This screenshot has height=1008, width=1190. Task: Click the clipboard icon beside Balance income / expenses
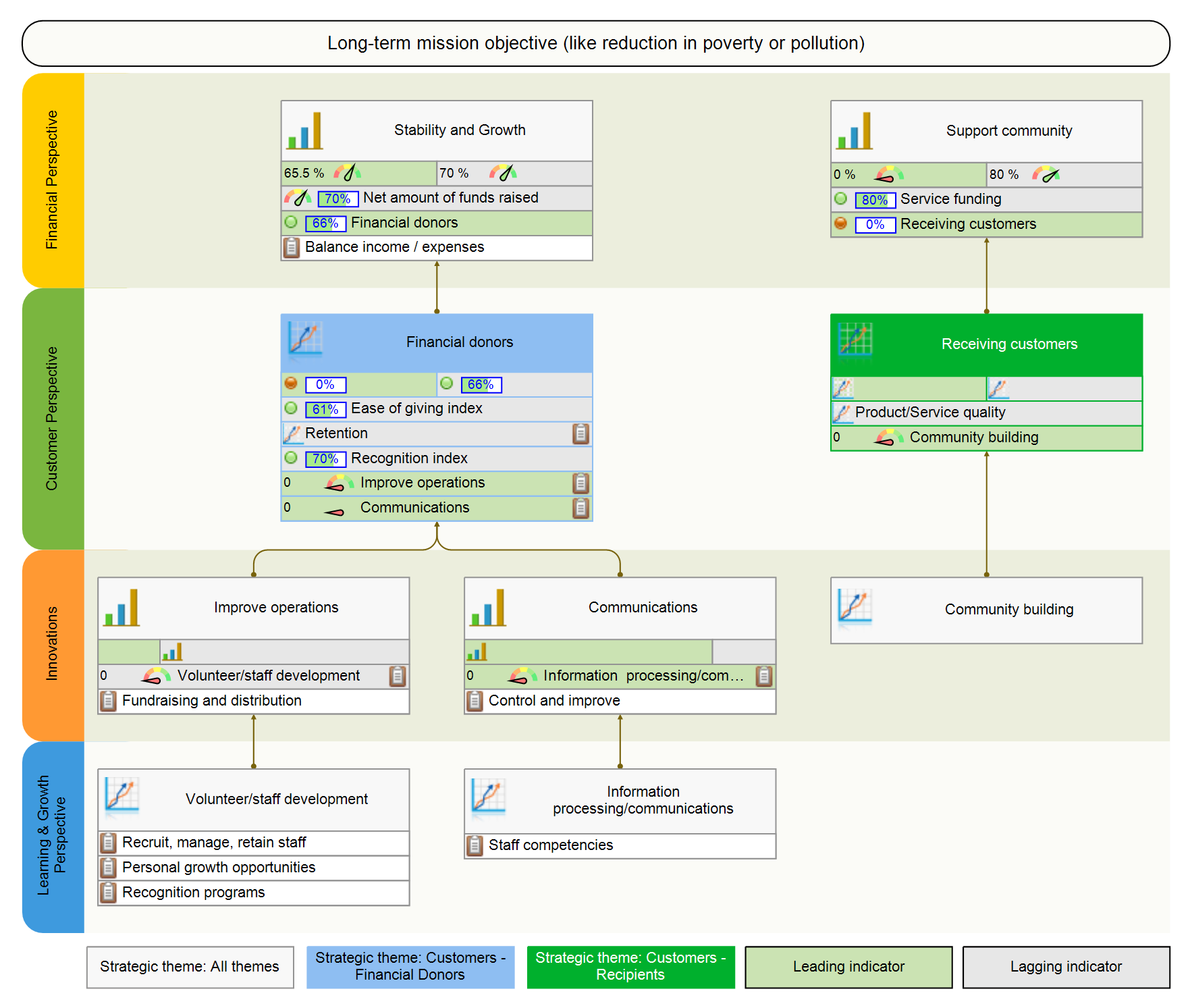[291, 248]
